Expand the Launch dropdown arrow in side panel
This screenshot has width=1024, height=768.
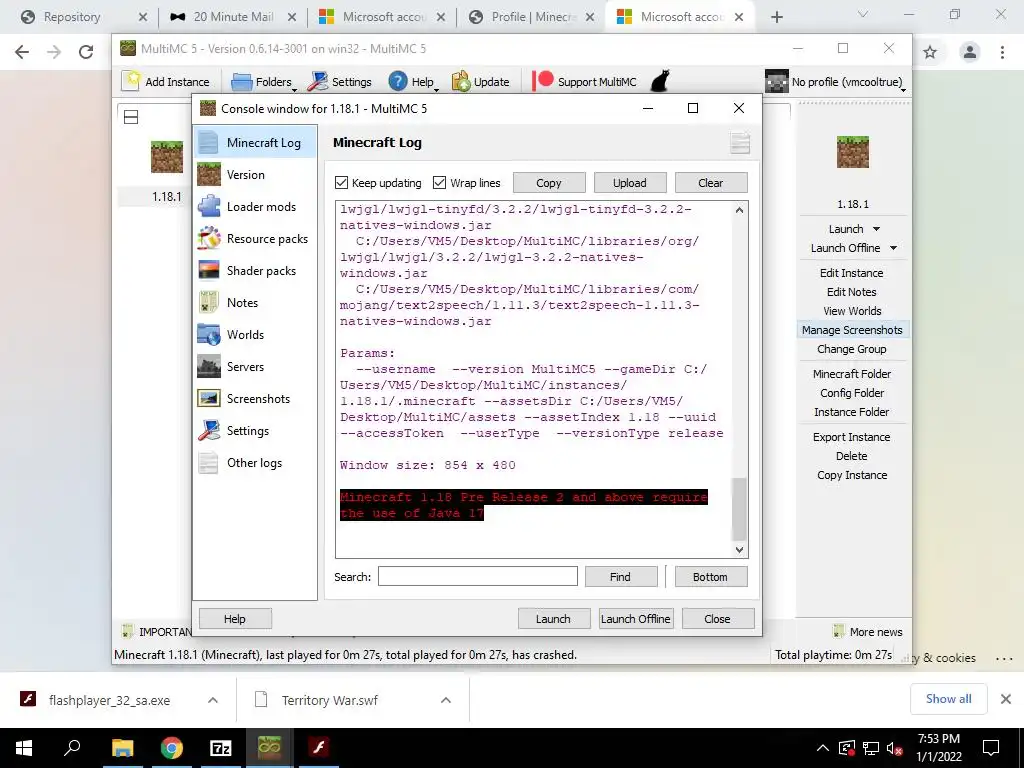876,229
